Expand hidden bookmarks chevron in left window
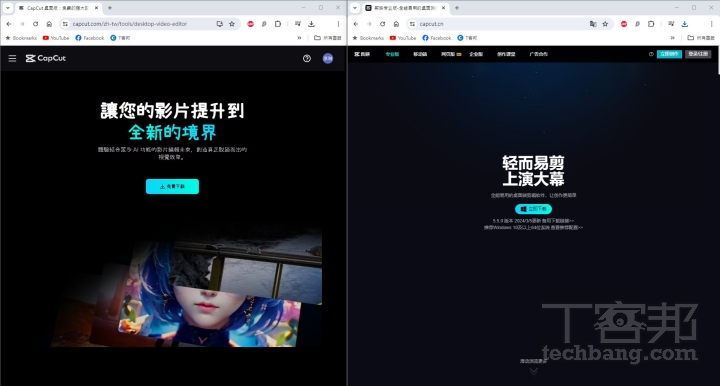Image resolution: width=720 pixels, height=386 pixels. coord(299,38)
